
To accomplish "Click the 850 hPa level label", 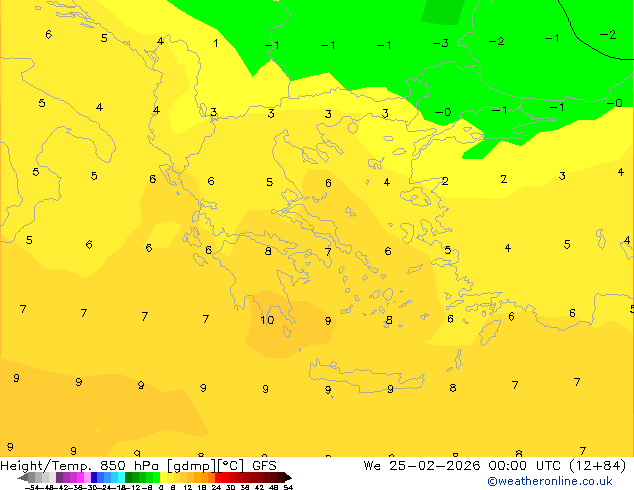I will (129, 466).
